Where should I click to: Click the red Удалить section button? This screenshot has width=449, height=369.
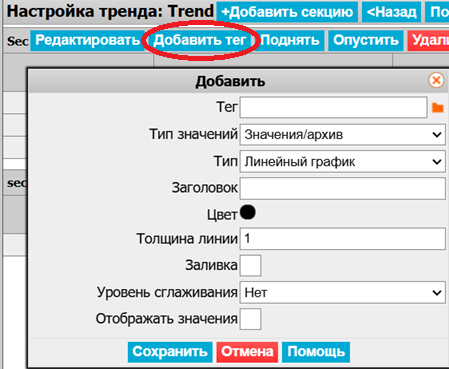click(428, 40)
